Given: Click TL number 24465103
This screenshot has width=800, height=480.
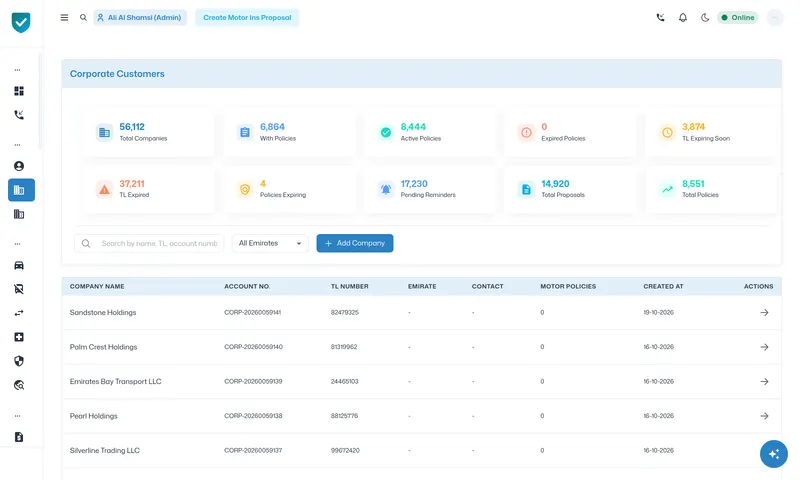Looking at the screenshot, I should click(x=344, y=382).
